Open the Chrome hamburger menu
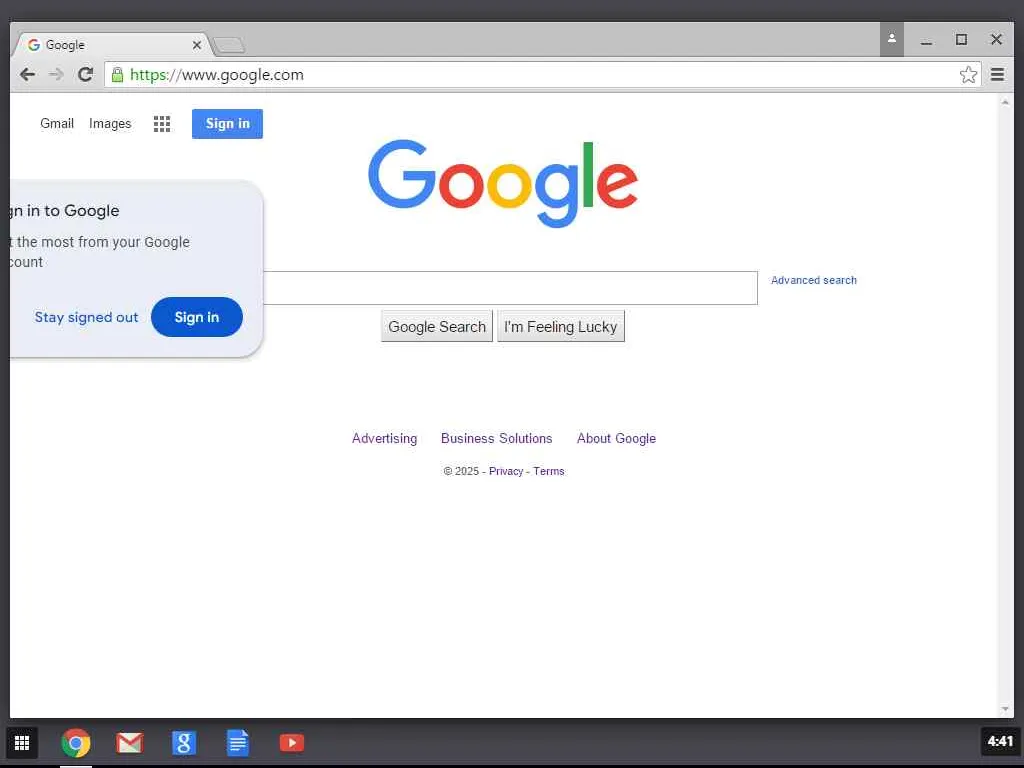 (997, 74)
